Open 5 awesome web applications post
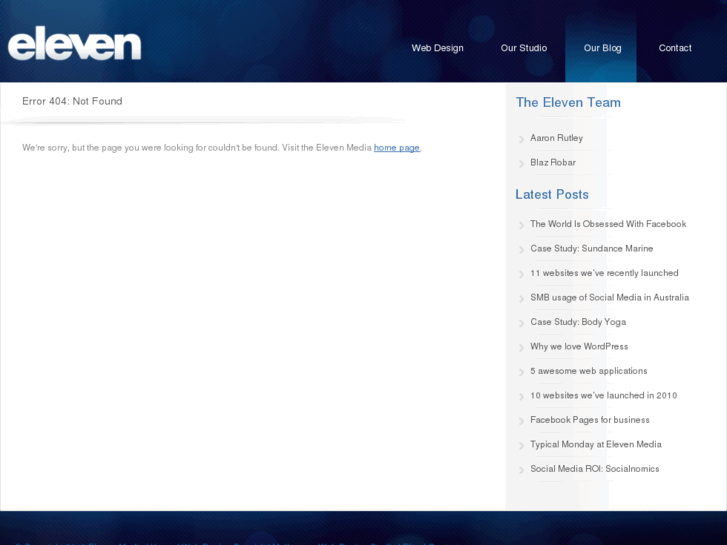This screenshot has width=727, height=545. 588,371
